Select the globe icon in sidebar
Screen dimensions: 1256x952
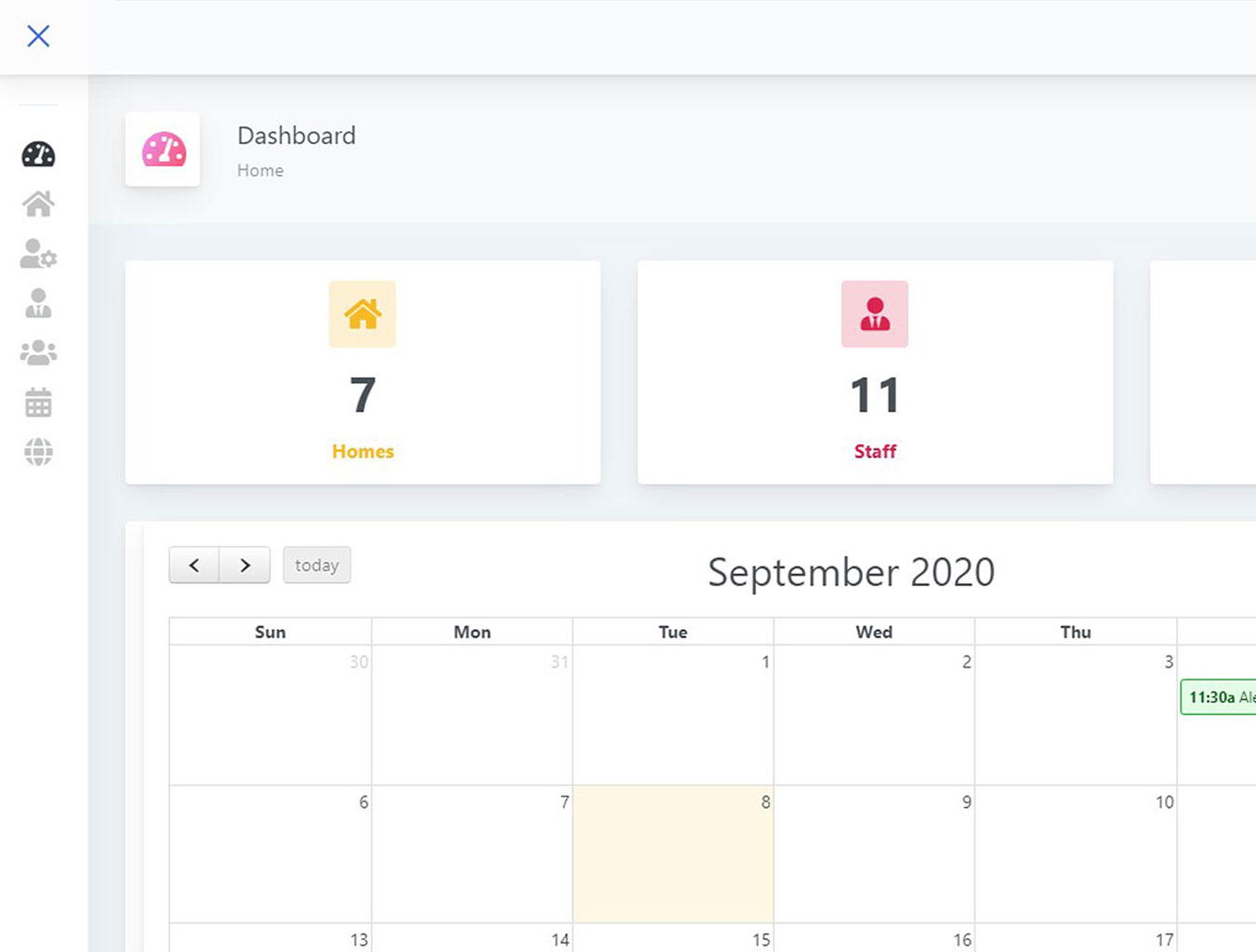click(38, 452)
